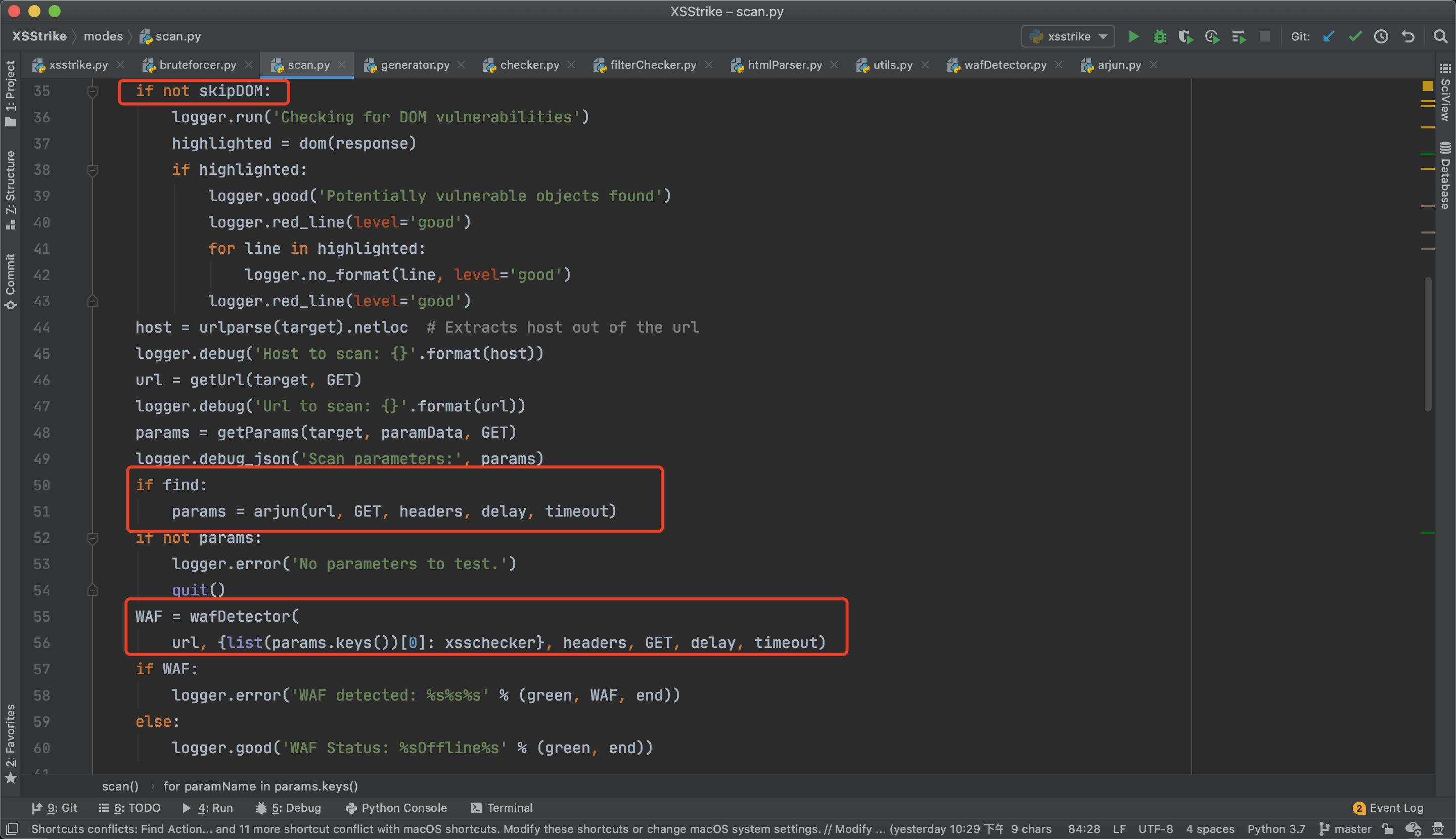Commit changes with the green checkmark

coord(1354,36)
